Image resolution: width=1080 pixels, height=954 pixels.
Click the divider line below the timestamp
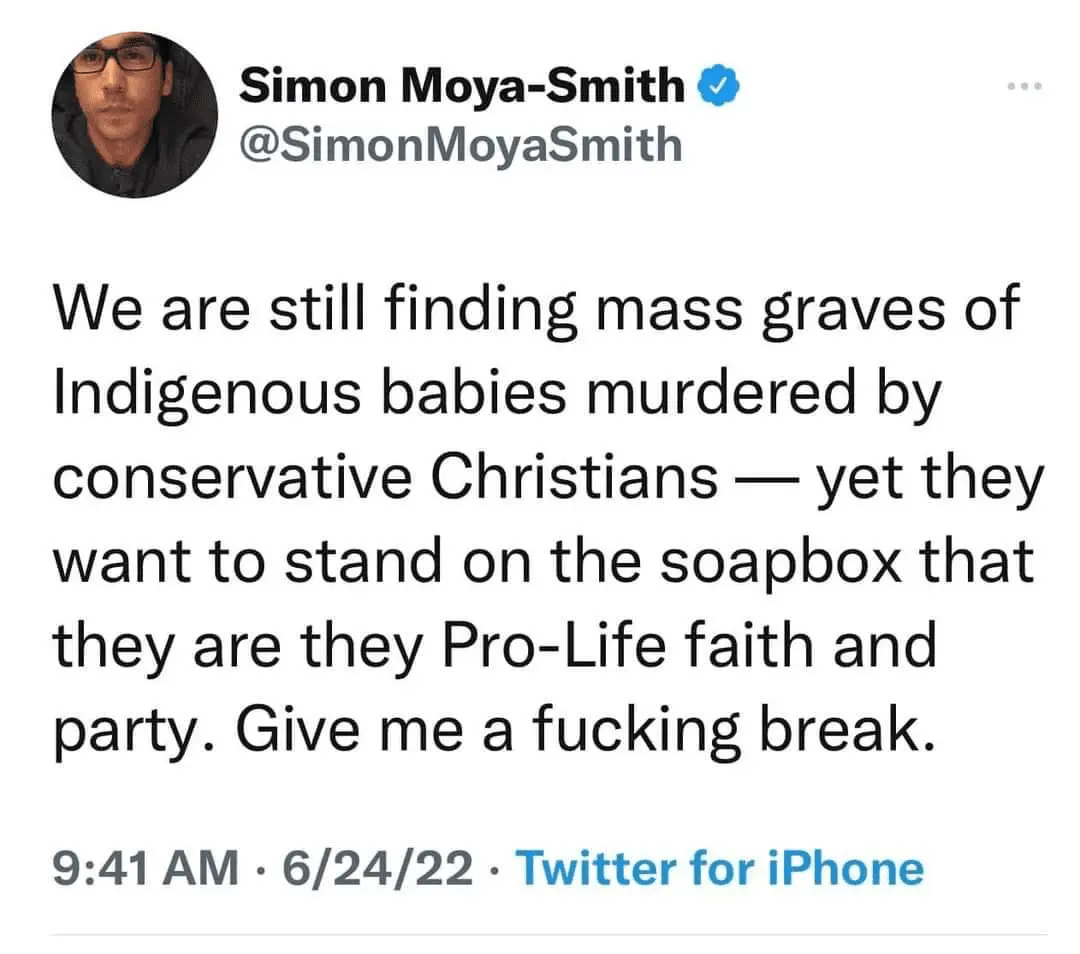tap(548, 936)
